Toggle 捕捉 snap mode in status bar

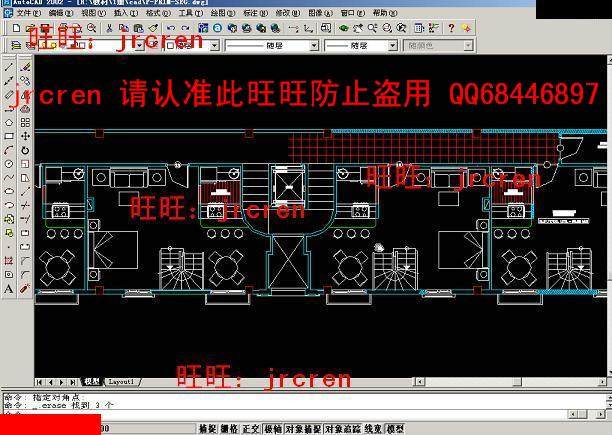pos(207,429)
